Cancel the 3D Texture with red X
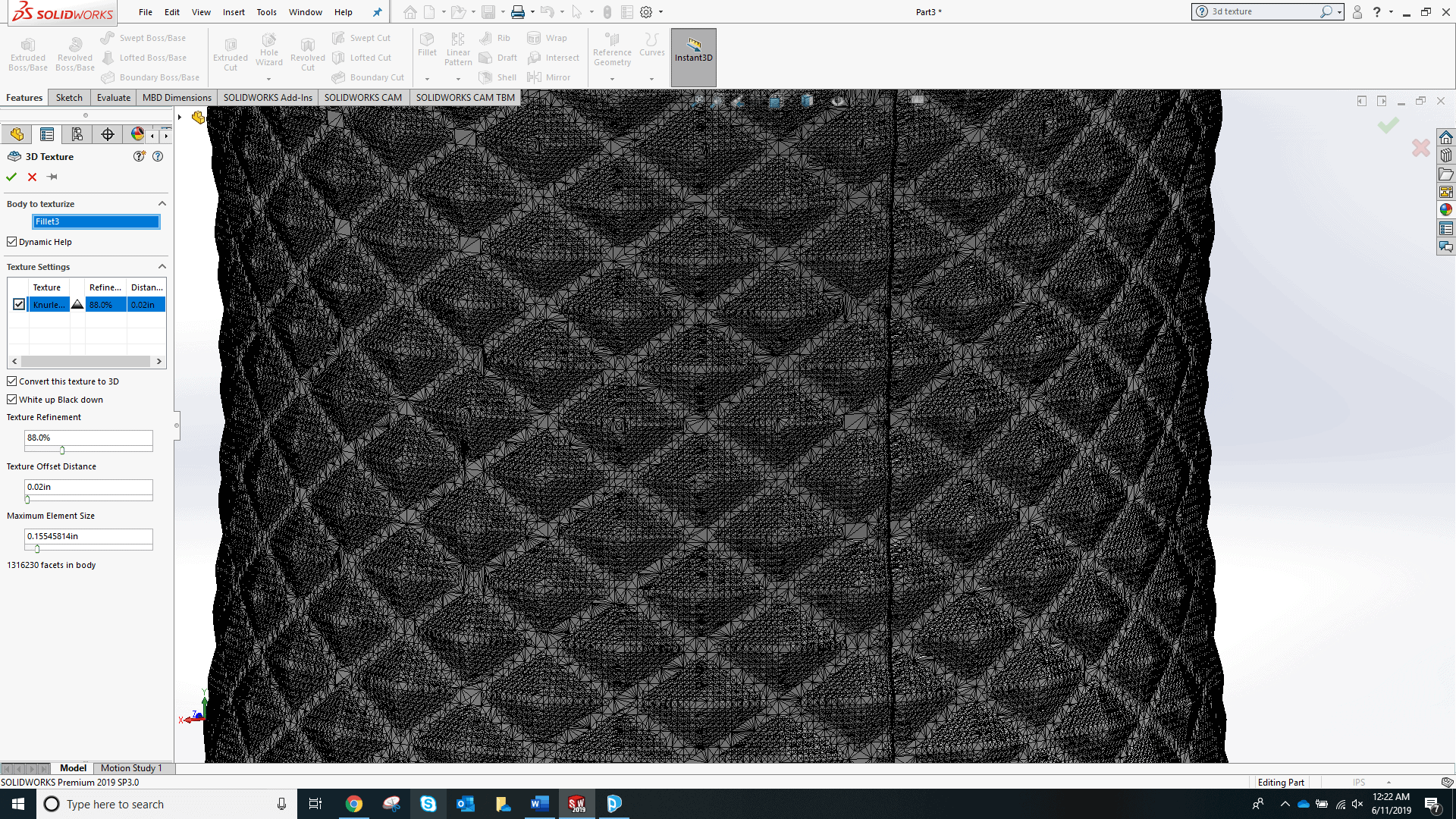The width and height of the screenshot is (1456, 819). 32,177
